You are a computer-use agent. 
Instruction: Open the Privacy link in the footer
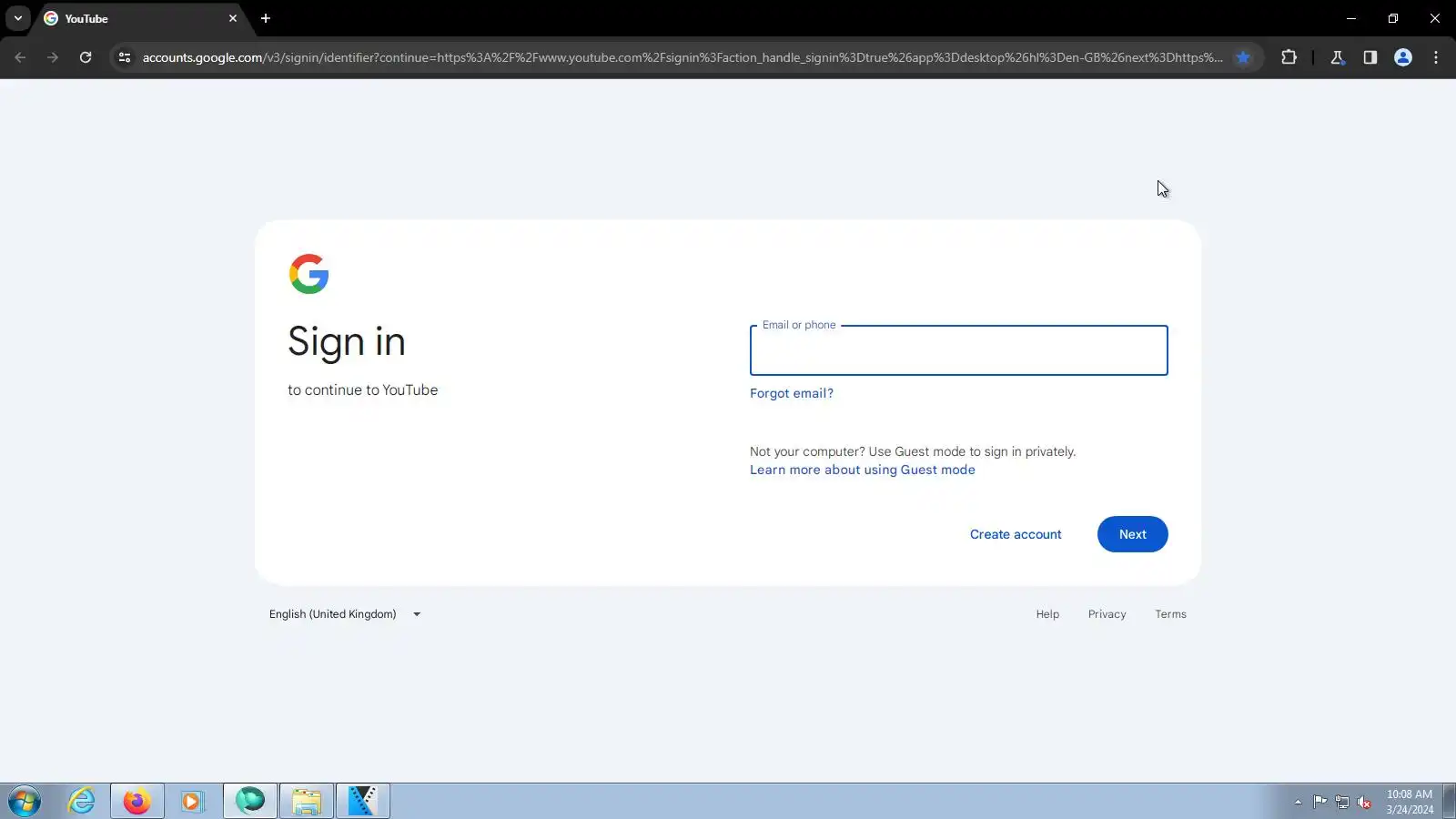[x=1107, y=614]
